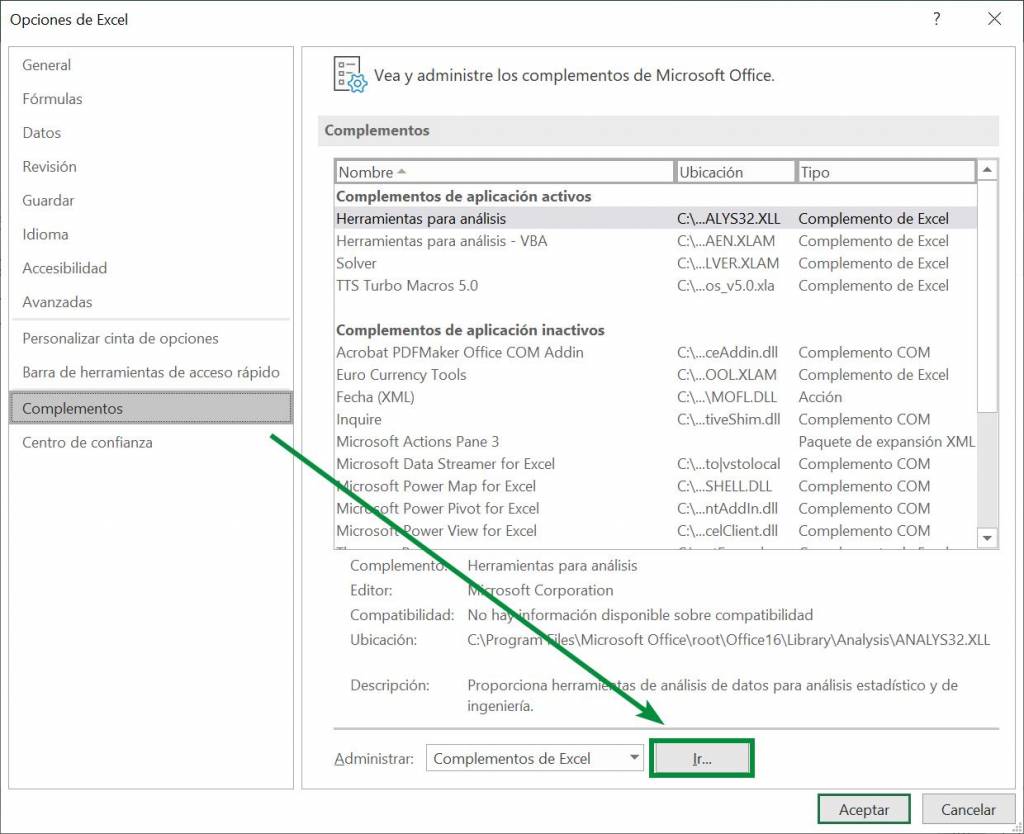Click the C:\...LVER.XLAM location cell
Viewport: 1024px width, 834px height.
[728, 263]
